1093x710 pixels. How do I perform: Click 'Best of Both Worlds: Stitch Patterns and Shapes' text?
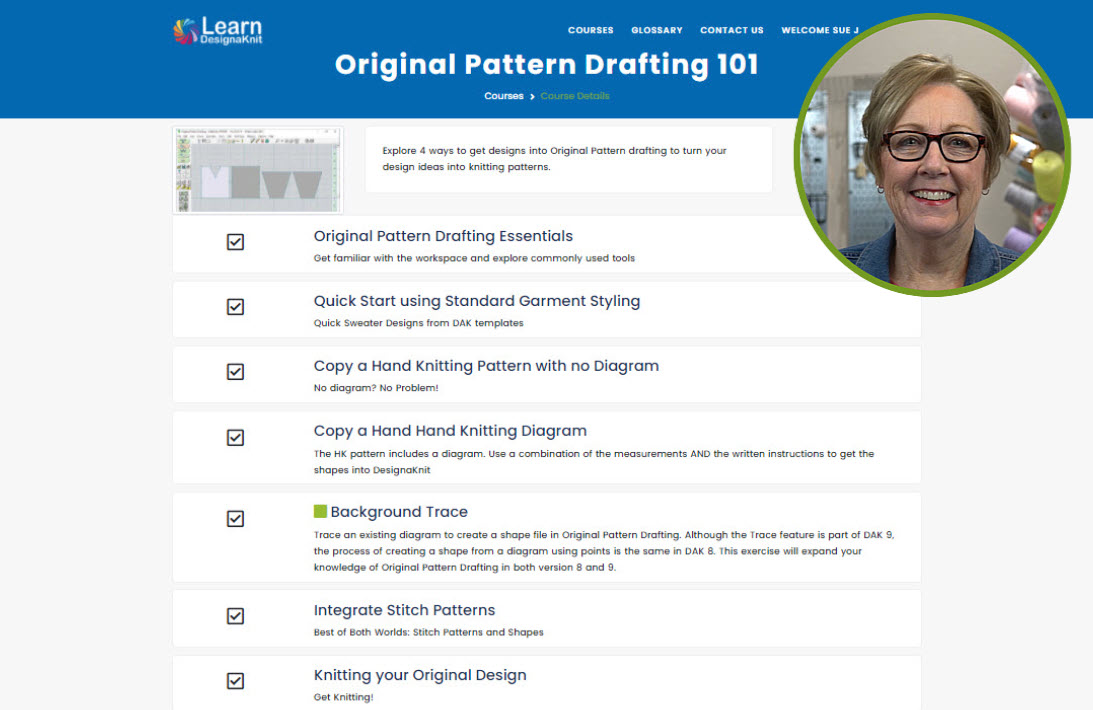429,633
